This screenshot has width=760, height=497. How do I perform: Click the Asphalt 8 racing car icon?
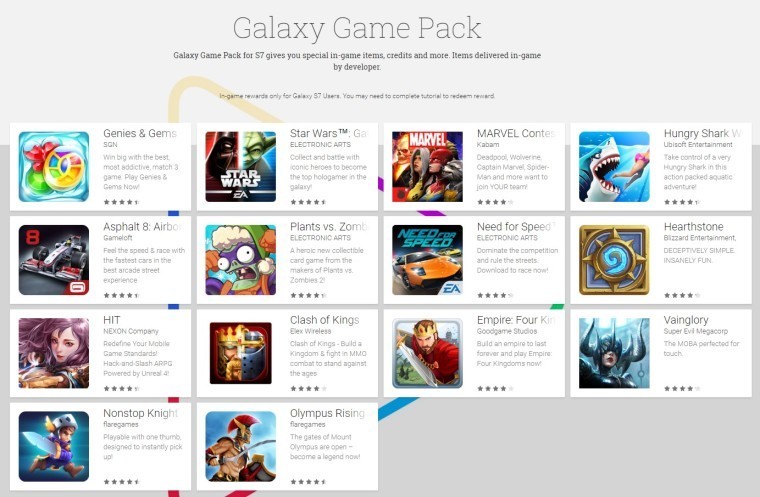54,259
